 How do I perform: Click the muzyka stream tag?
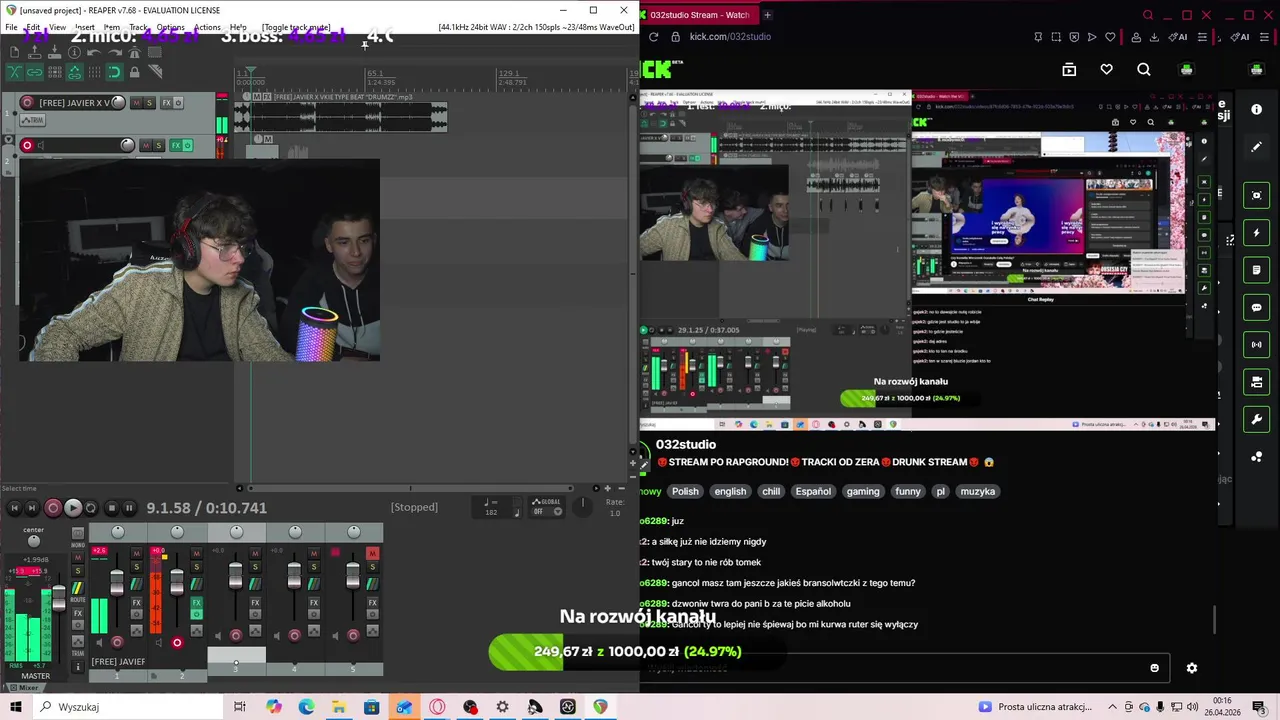pos(978,491)
